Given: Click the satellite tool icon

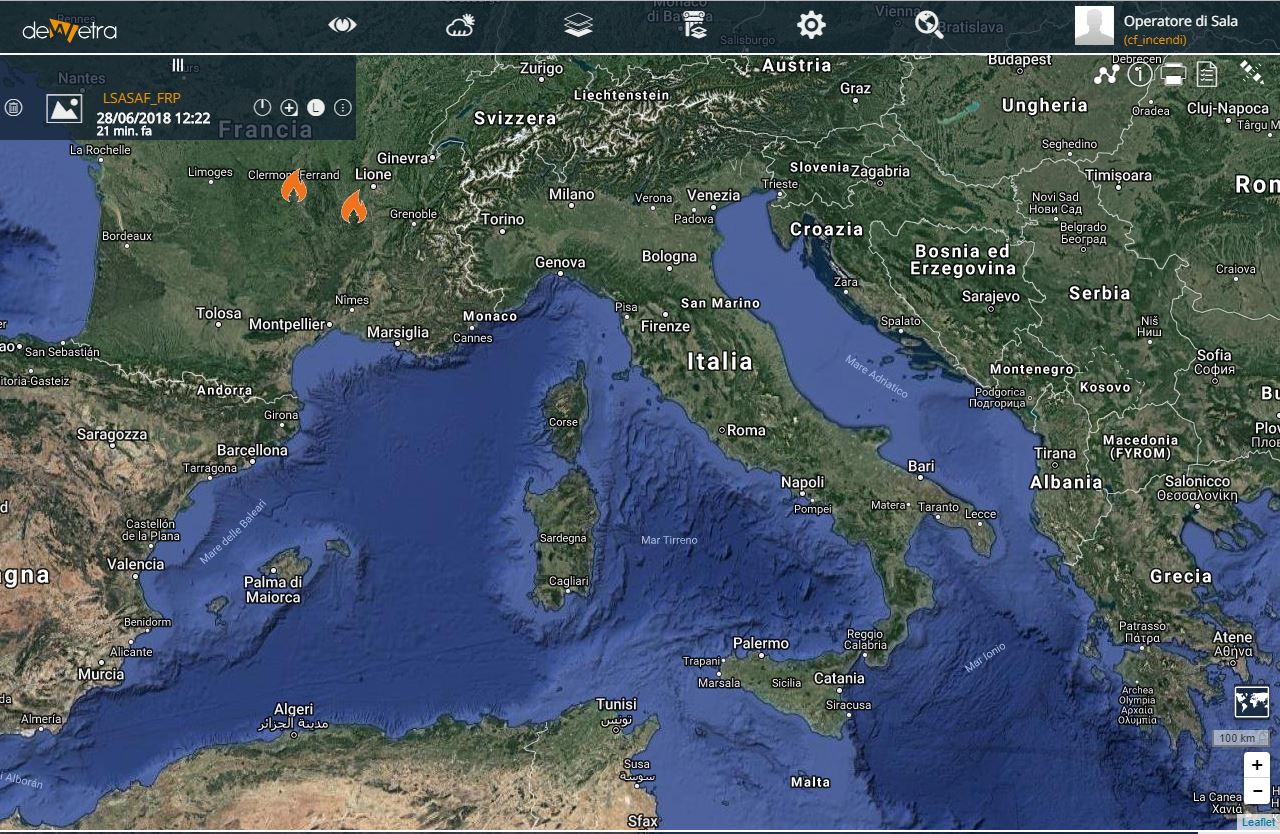Looking at the screenshot, I should (1251, 71).
